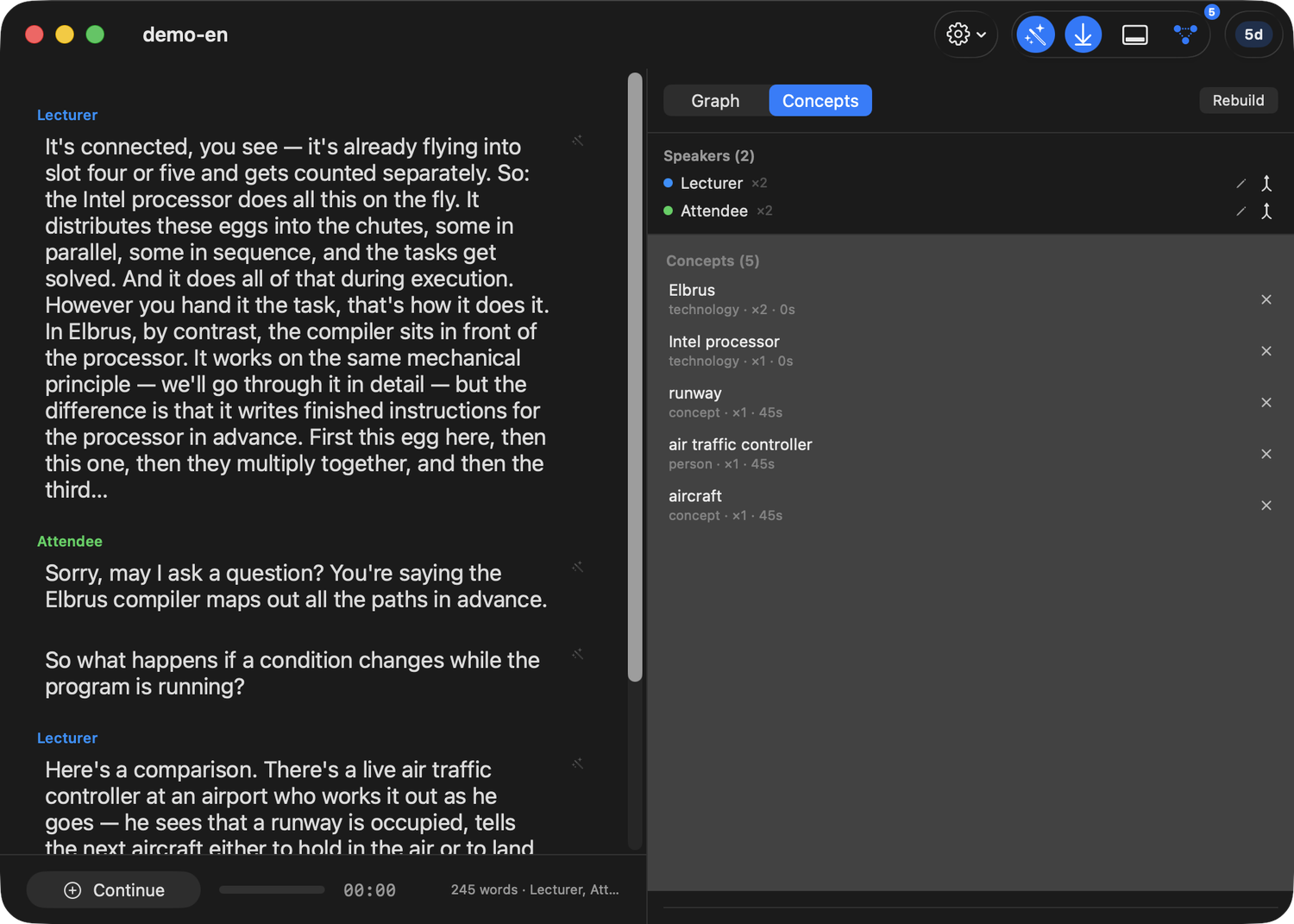The image size is (1294, 924).
Task: Remove the air traffic controller concept
Action: (x=1266, y=454)
